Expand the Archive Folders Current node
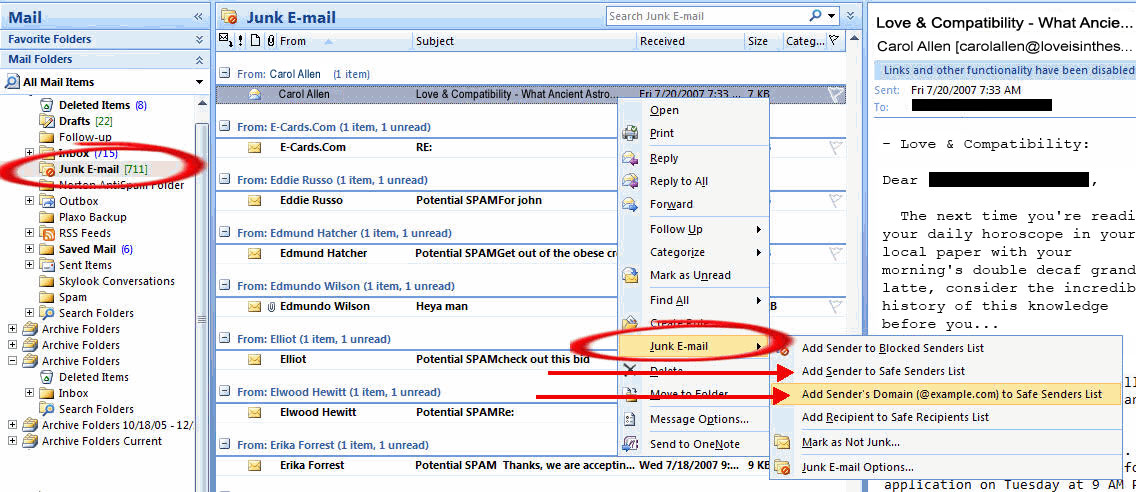The height and width of the screenshot is (492, 1136). pos(12,441)
